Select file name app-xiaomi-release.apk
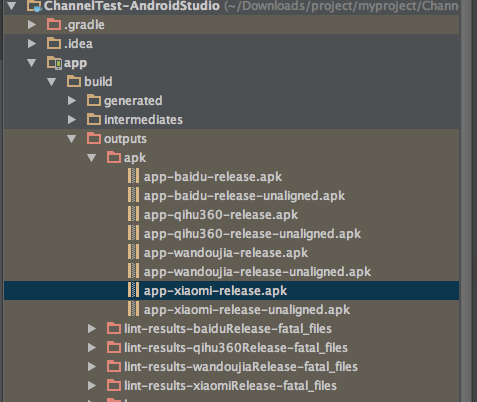 coord(215,291)
